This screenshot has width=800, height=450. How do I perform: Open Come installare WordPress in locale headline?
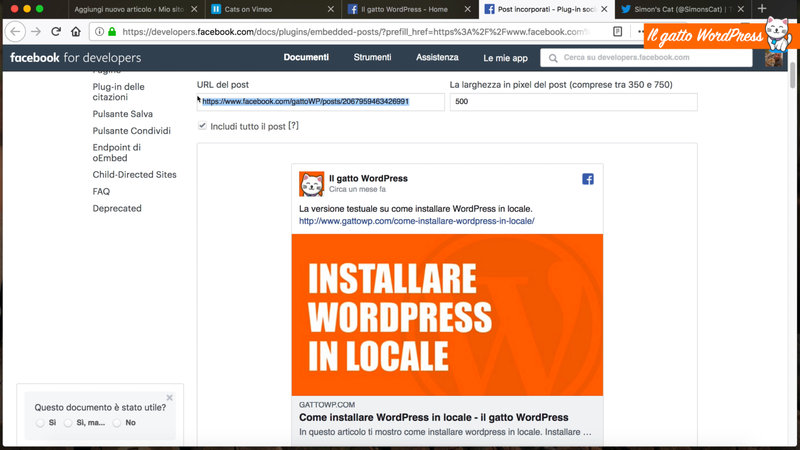coord(434,417)
